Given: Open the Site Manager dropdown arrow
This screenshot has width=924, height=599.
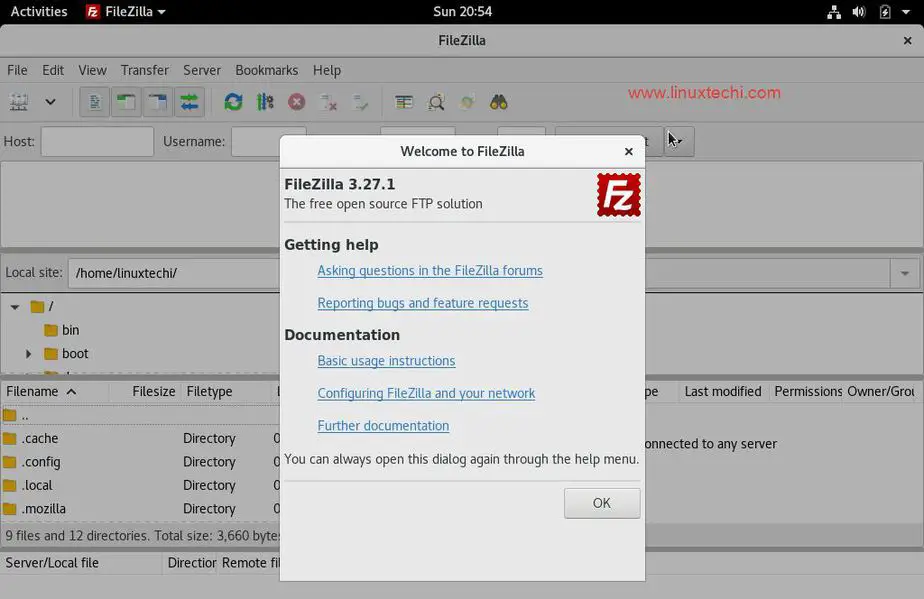Looking at the screenshot, I should tap(51, 103).
